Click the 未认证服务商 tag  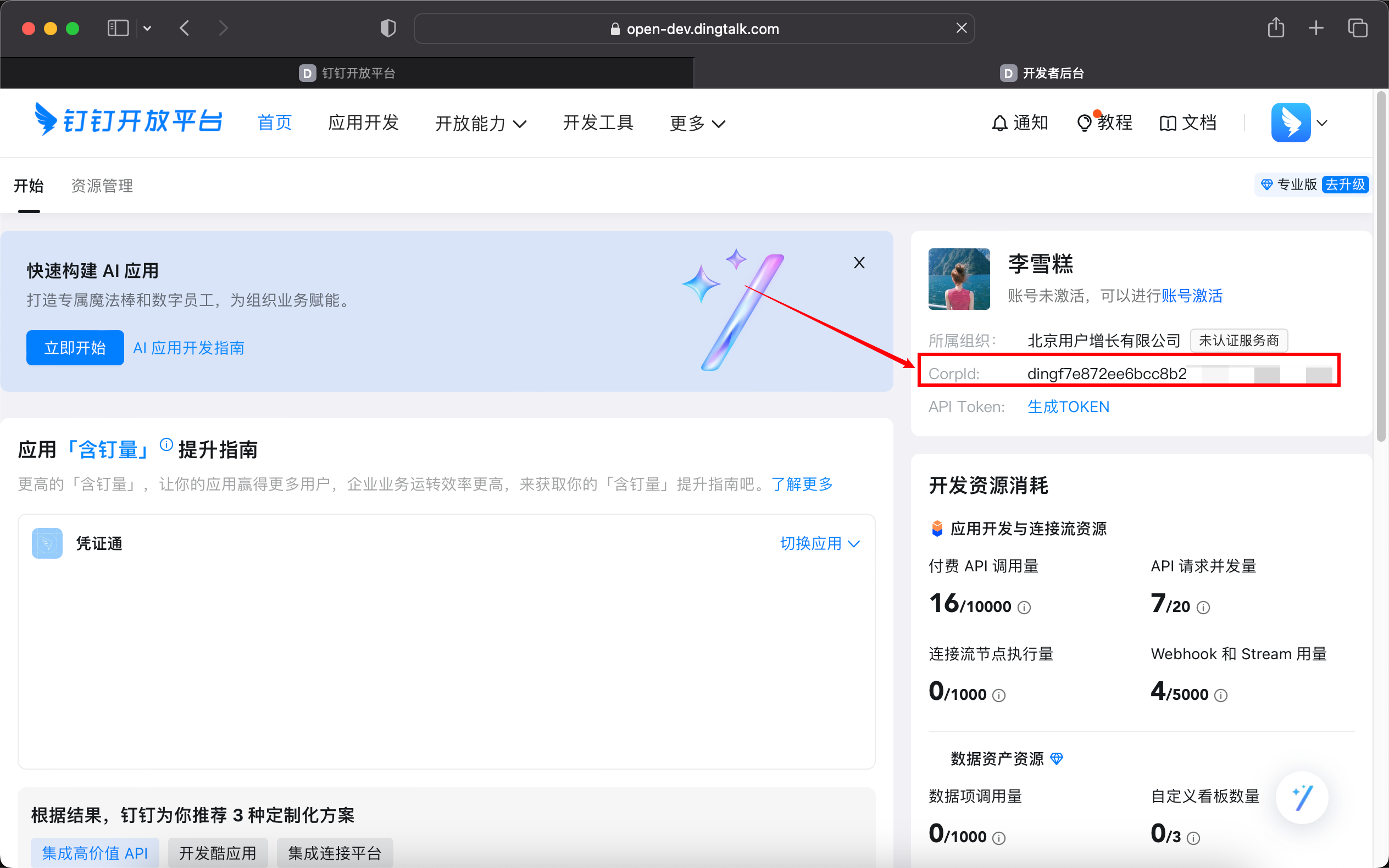(1239, 341)
